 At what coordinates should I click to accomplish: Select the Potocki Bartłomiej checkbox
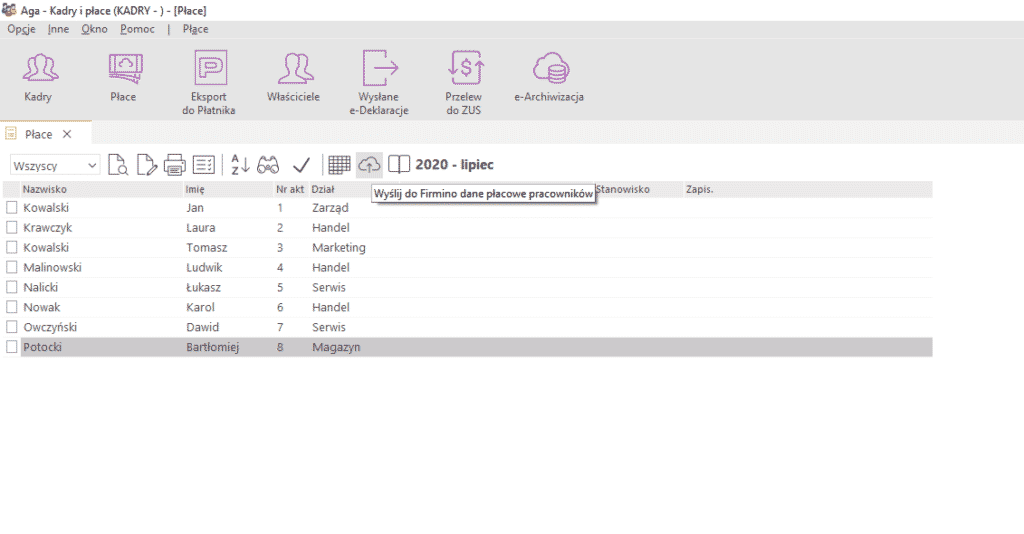coord(12,347)
